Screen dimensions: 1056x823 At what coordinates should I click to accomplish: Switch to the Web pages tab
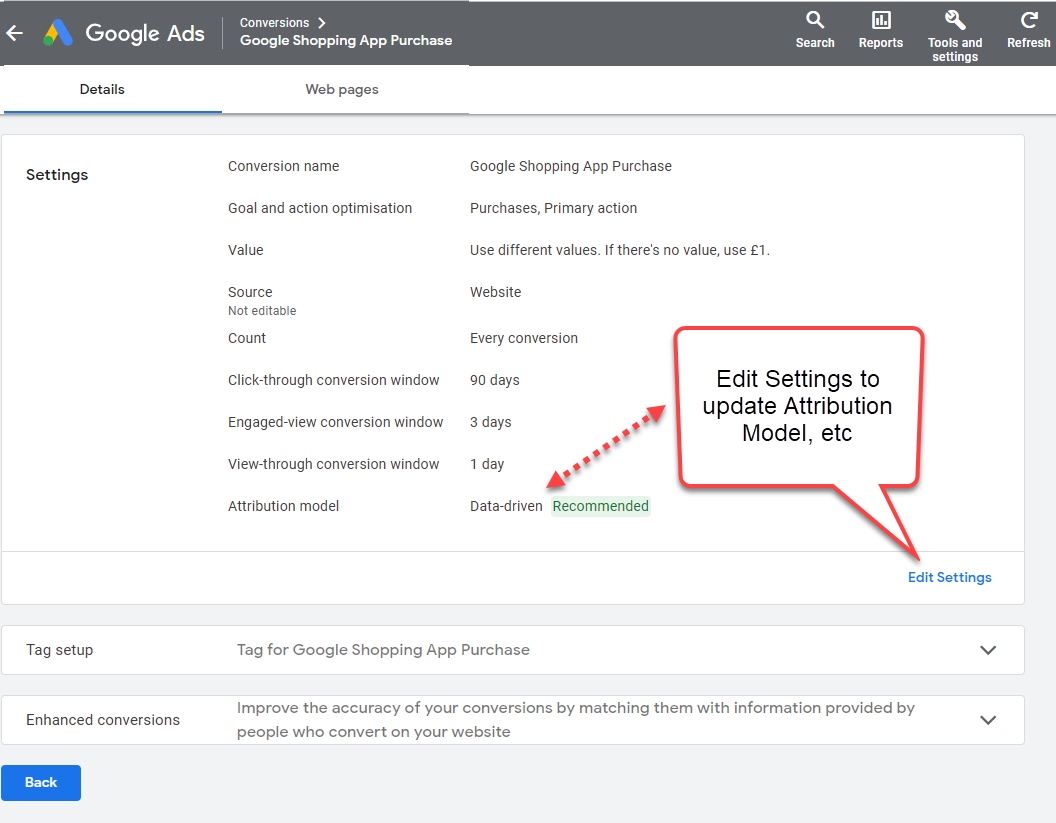341,90
